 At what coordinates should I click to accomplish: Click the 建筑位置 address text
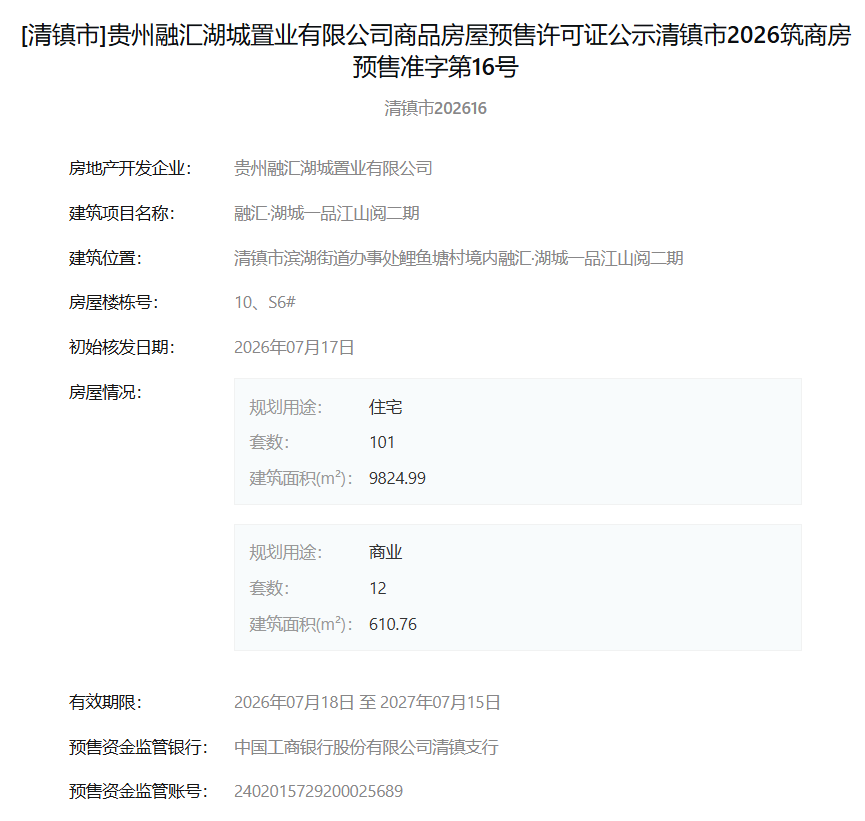click(x=458, y=258)
